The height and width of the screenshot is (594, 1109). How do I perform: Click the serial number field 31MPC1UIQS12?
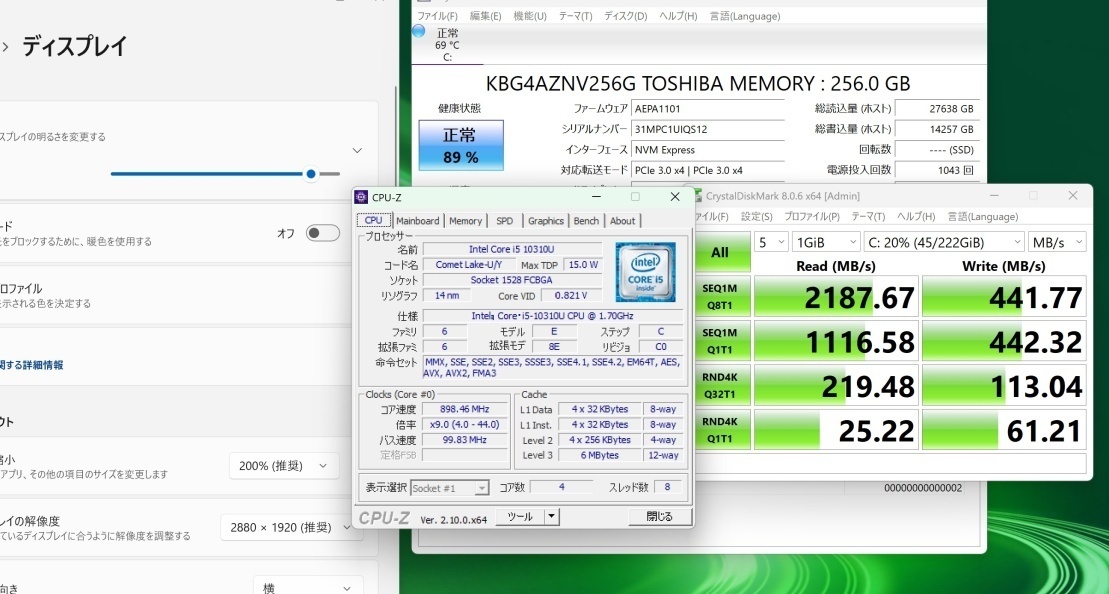(x=708, y=129)
